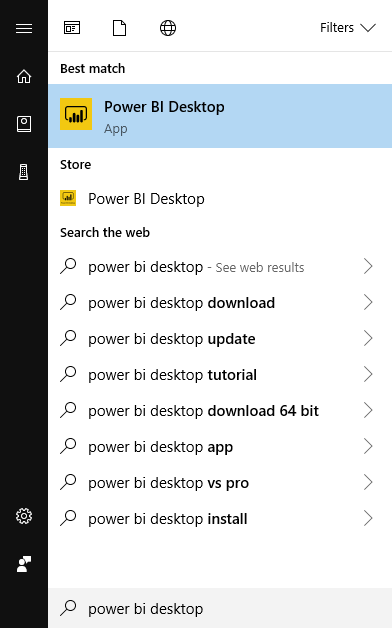This screenshot has height=628, width=392.
Task: Filter results by Apps icon
Action: [72, 28]
